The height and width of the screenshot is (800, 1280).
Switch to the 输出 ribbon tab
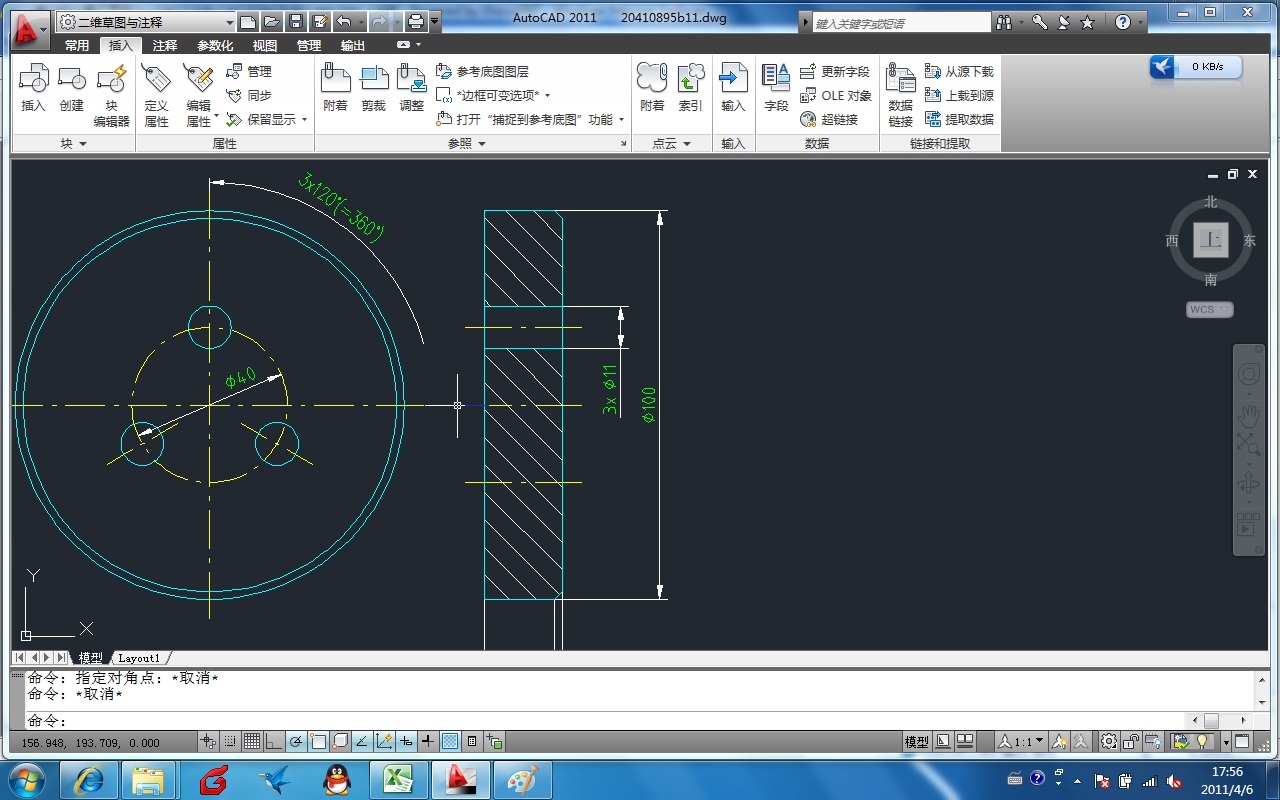coord(353,45)
